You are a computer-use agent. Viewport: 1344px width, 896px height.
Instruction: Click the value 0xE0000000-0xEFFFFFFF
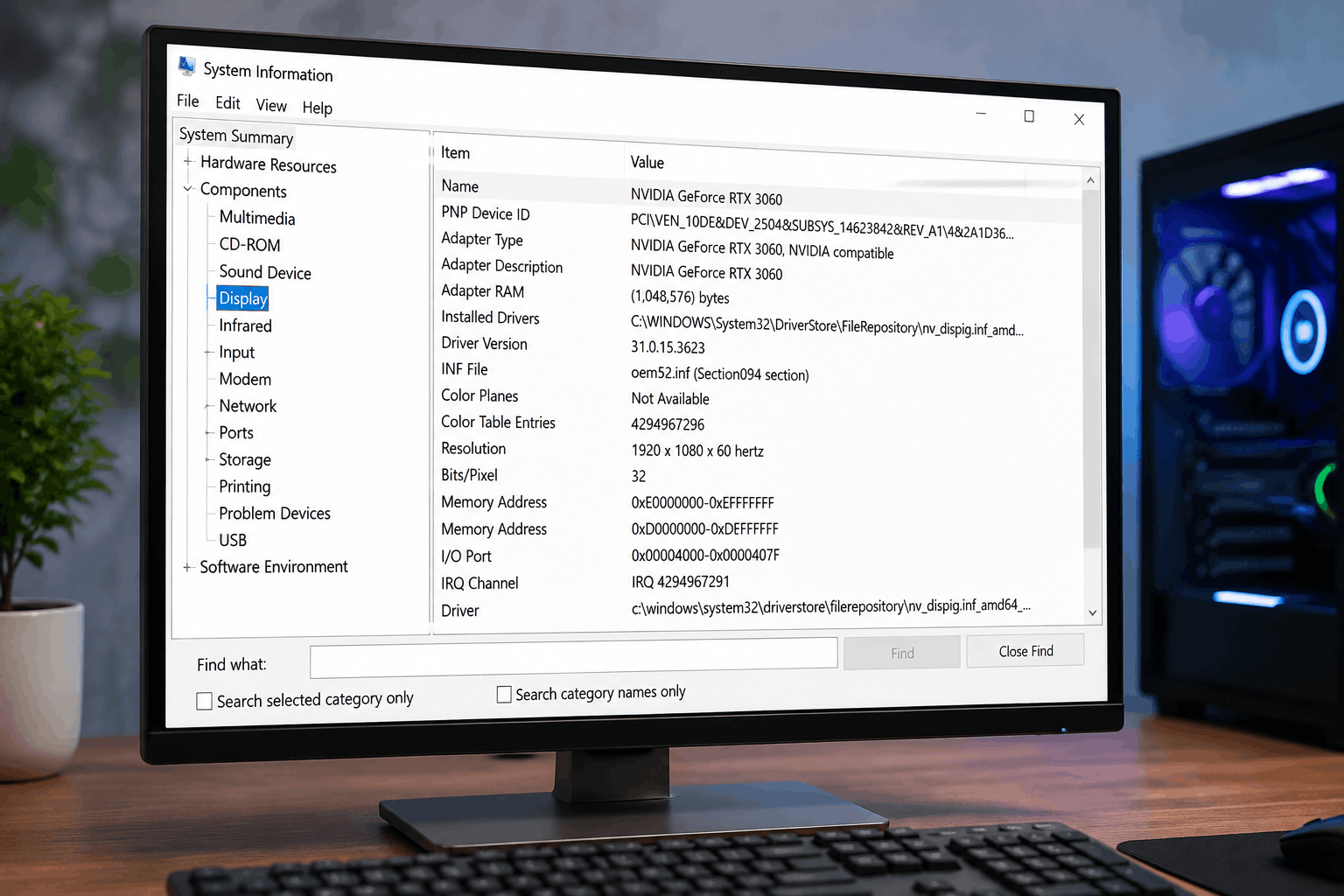703,503
